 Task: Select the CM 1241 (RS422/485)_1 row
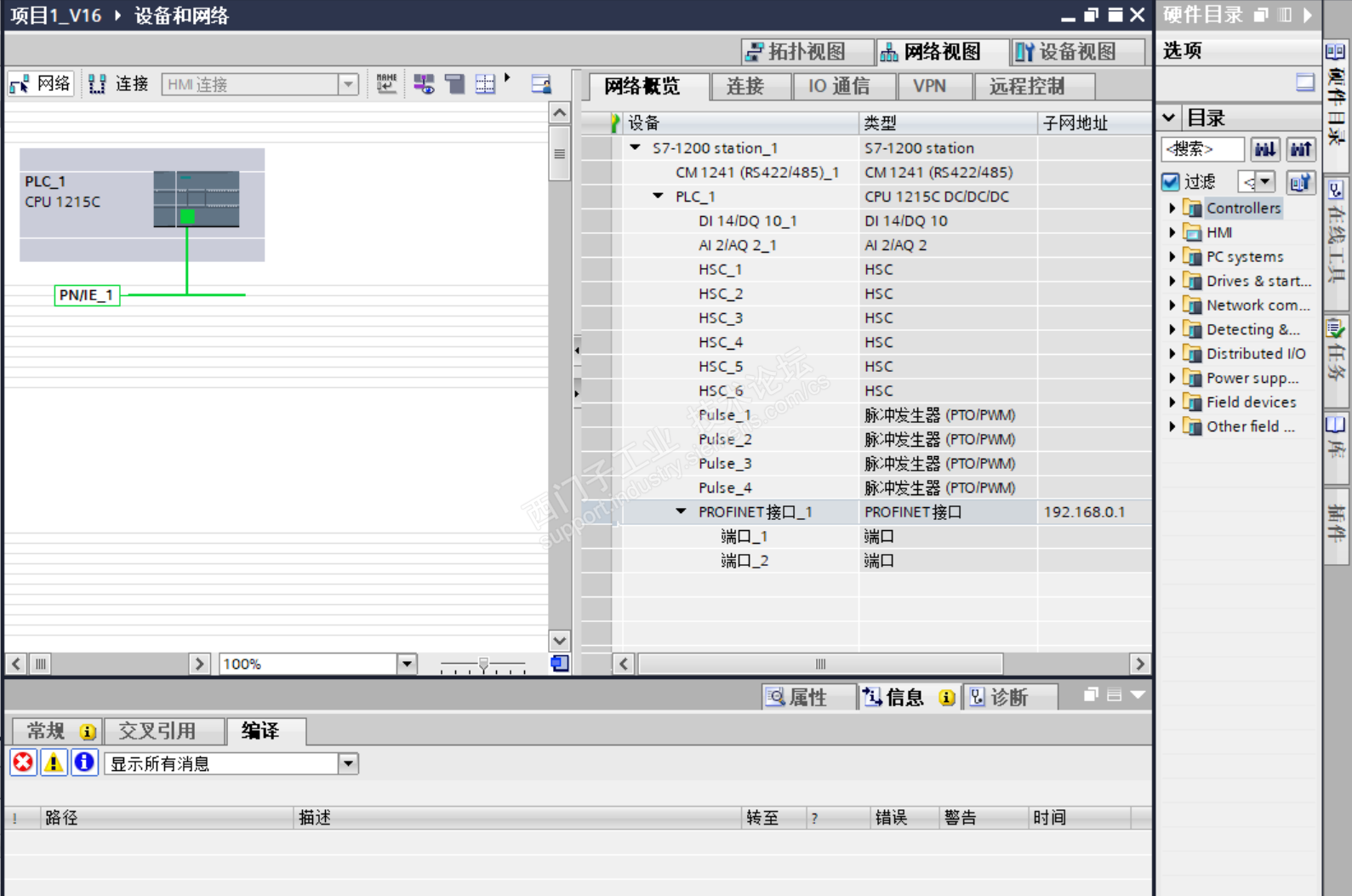[866, 172]
